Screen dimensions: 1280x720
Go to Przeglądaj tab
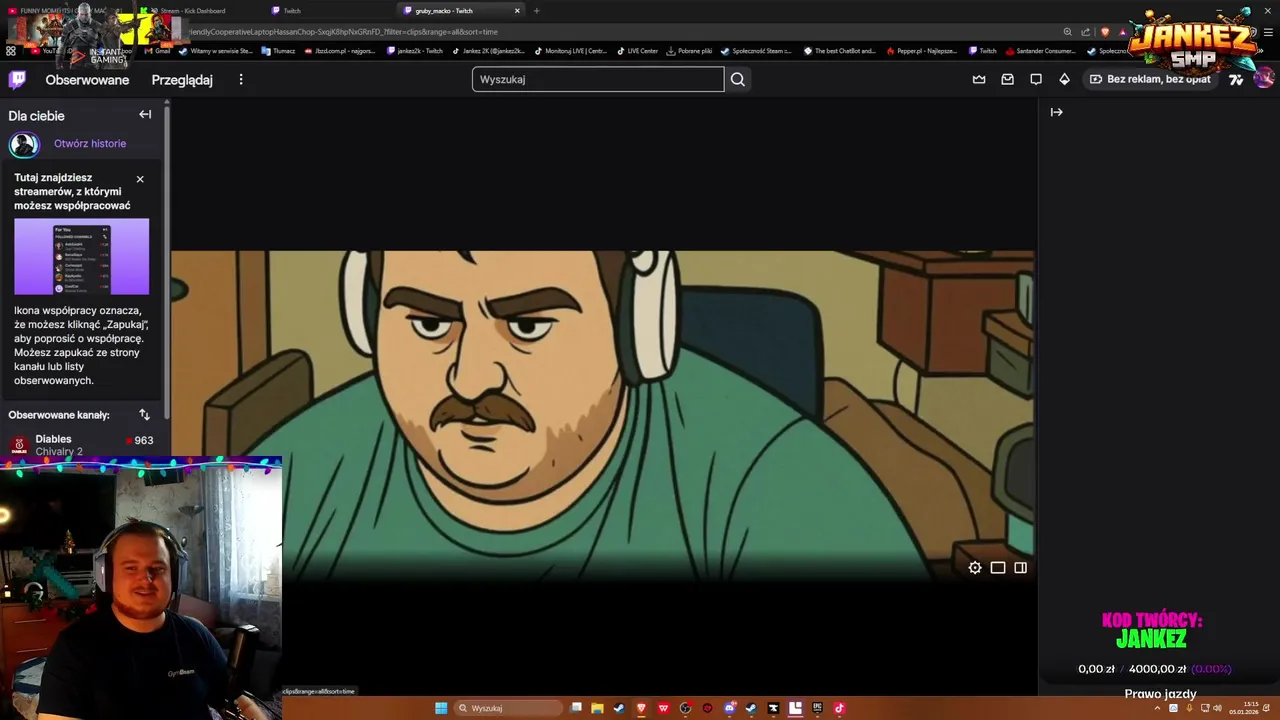pyautogui.click(x=182, y=80)
